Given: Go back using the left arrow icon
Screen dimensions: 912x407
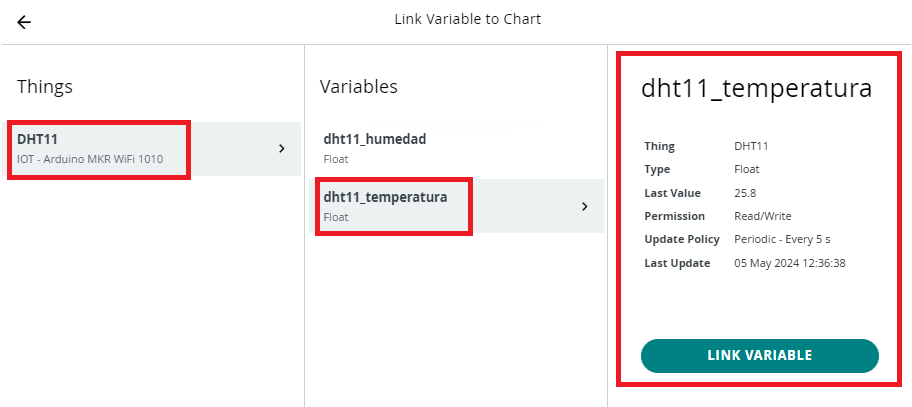Looking at the screenshot, I should coord(24,22).
